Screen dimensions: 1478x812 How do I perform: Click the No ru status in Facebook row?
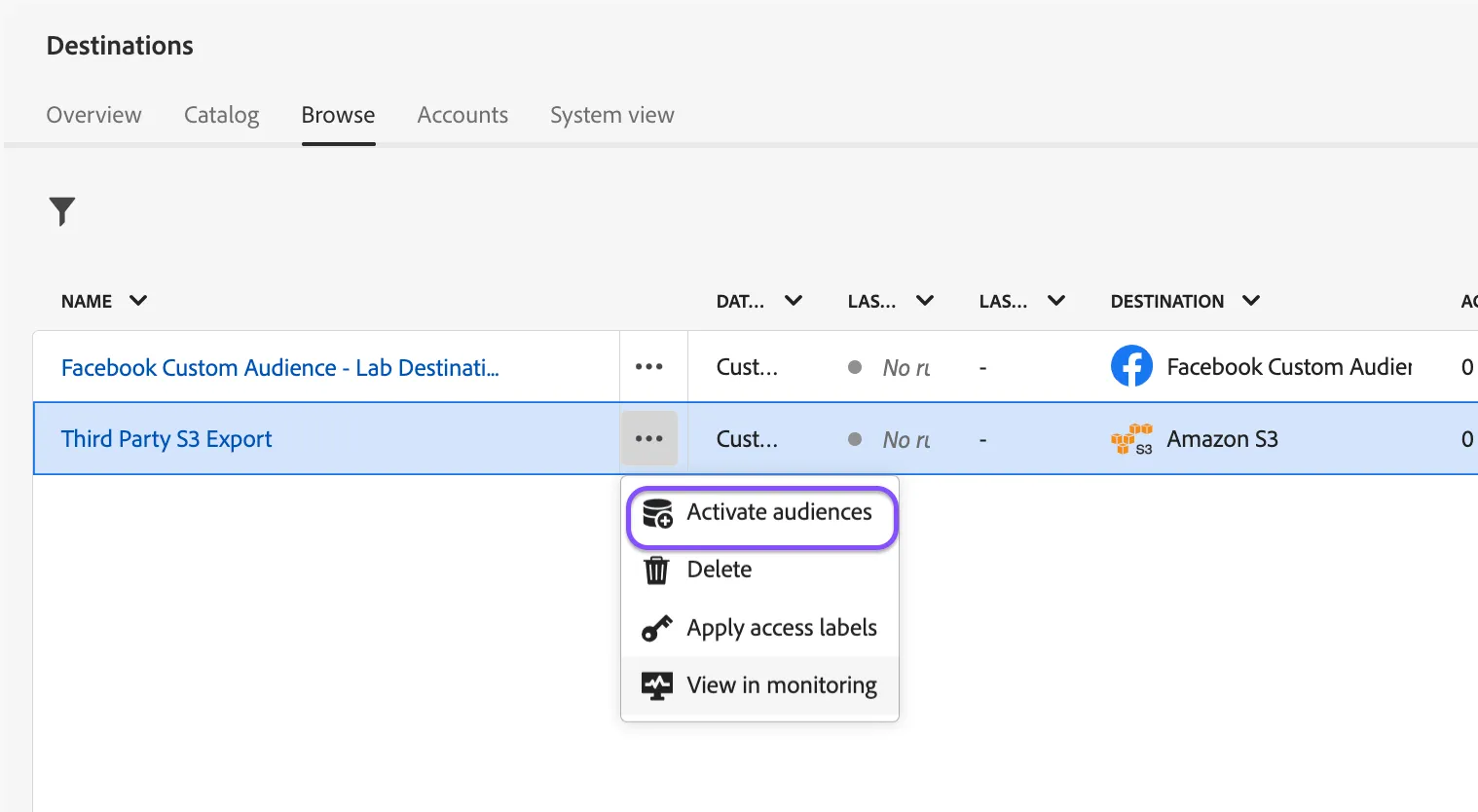tap(906, 368)
